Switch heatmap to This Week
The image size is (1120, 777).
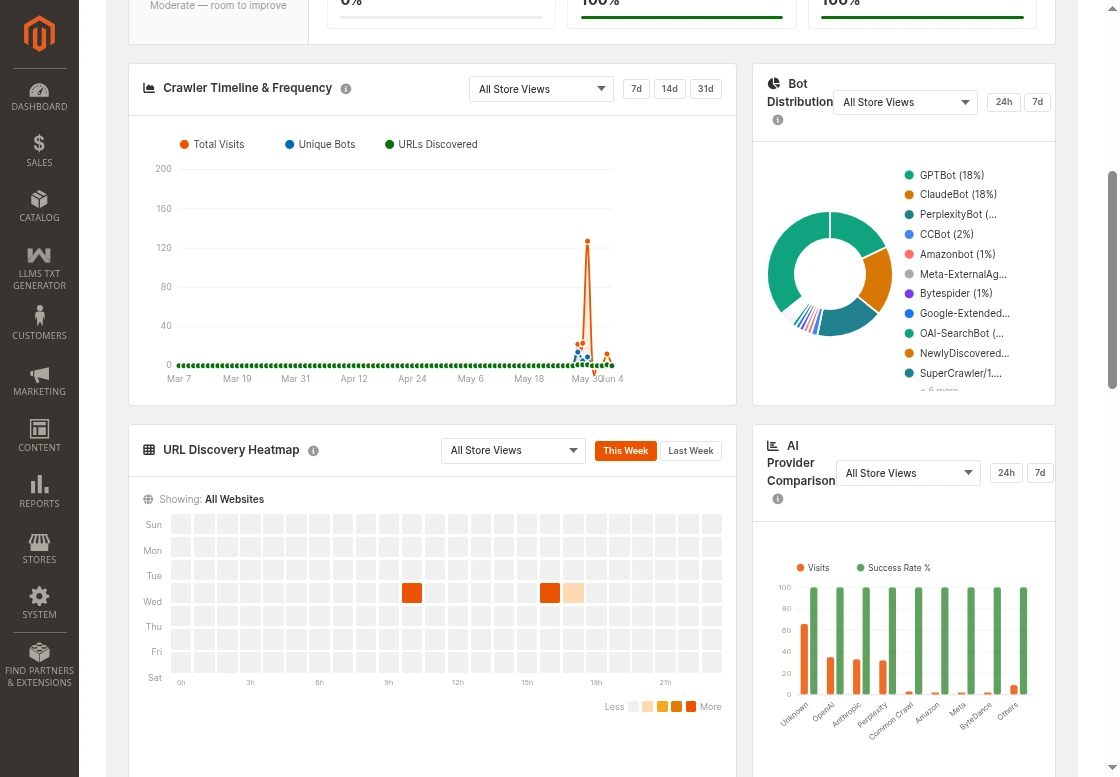coord(626,451)
